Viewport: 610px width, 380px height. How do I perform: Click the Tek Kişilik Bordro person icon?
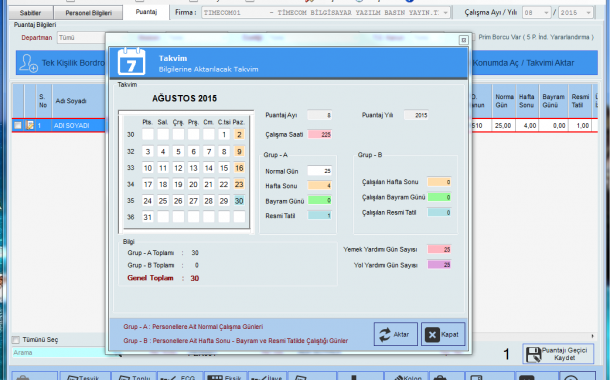(29, 63)
